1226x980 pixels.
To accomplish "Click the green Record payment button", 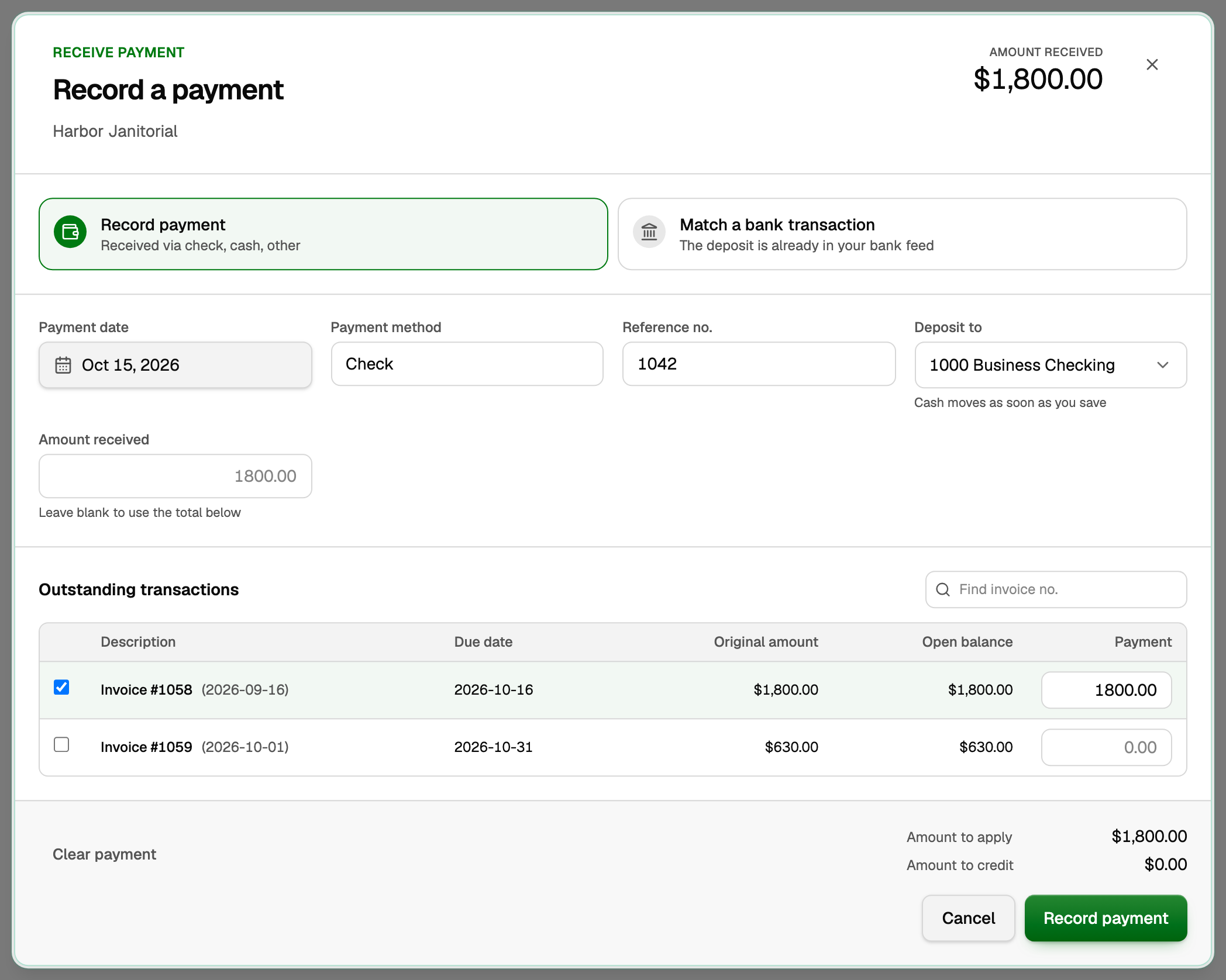I will click(x=1106, y=918).
